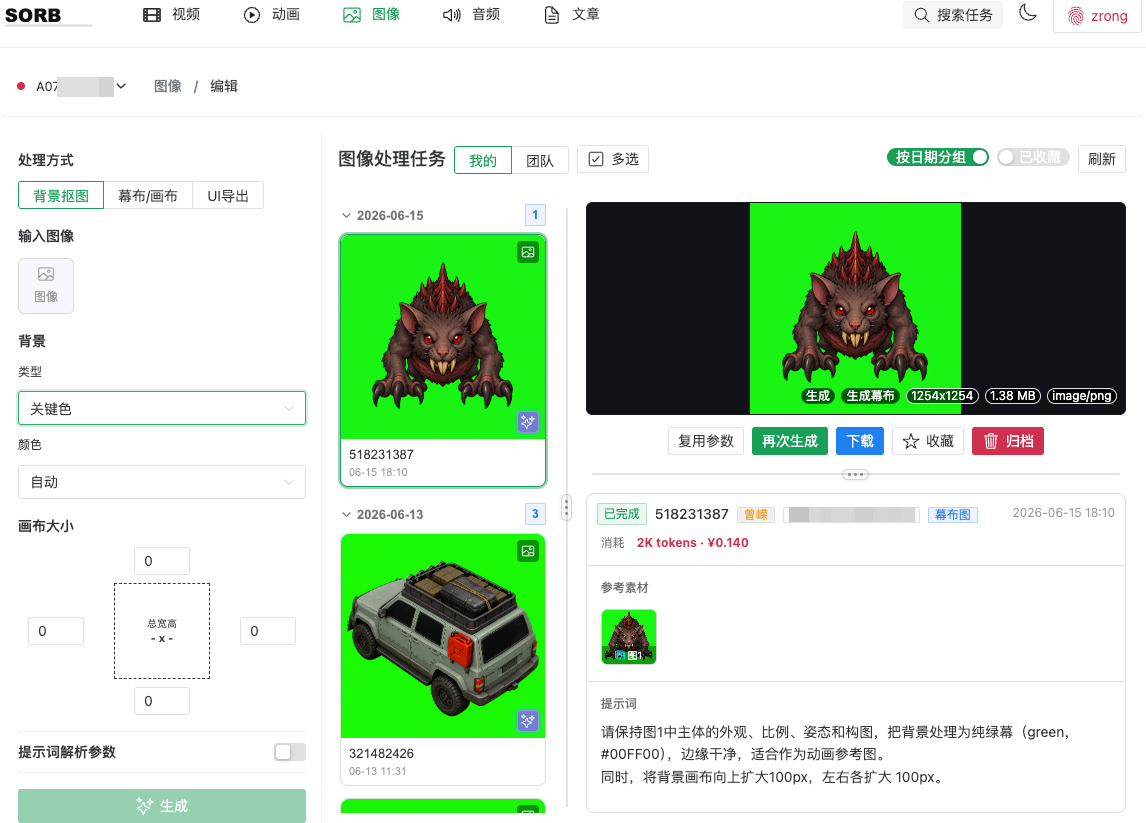The image size is (1146, 823).
Task: Click the 幕布图 tag
Action: [x=952, y=515]
